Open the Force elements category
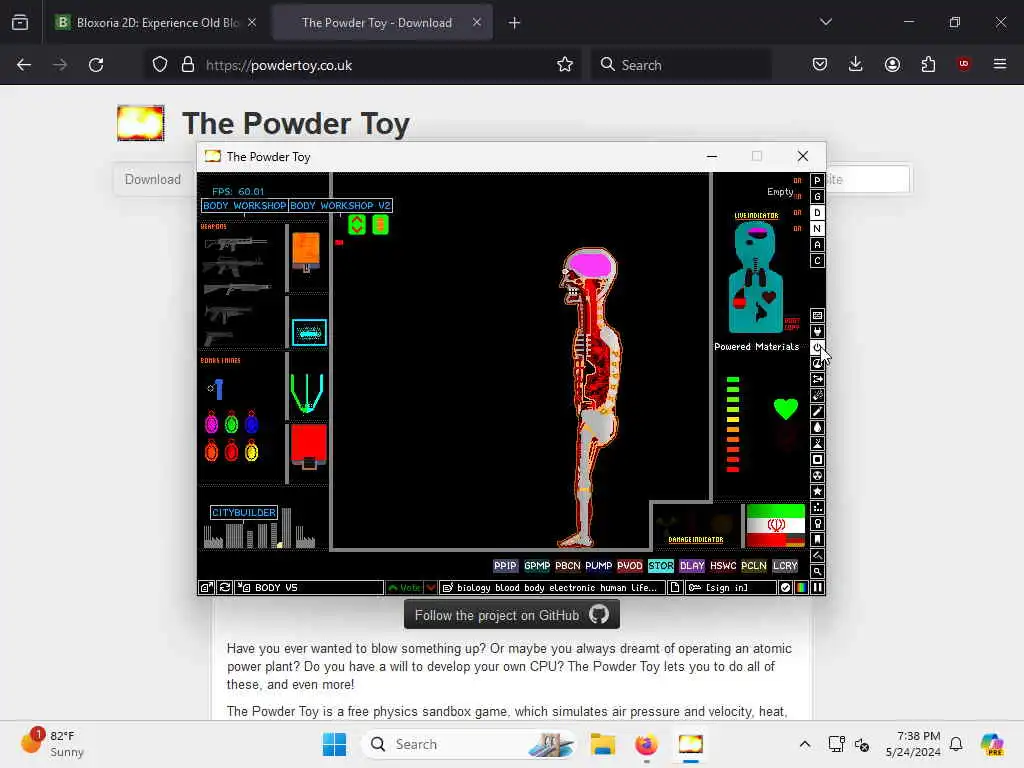The image size is (1024, 768). [x=817, y=379]
